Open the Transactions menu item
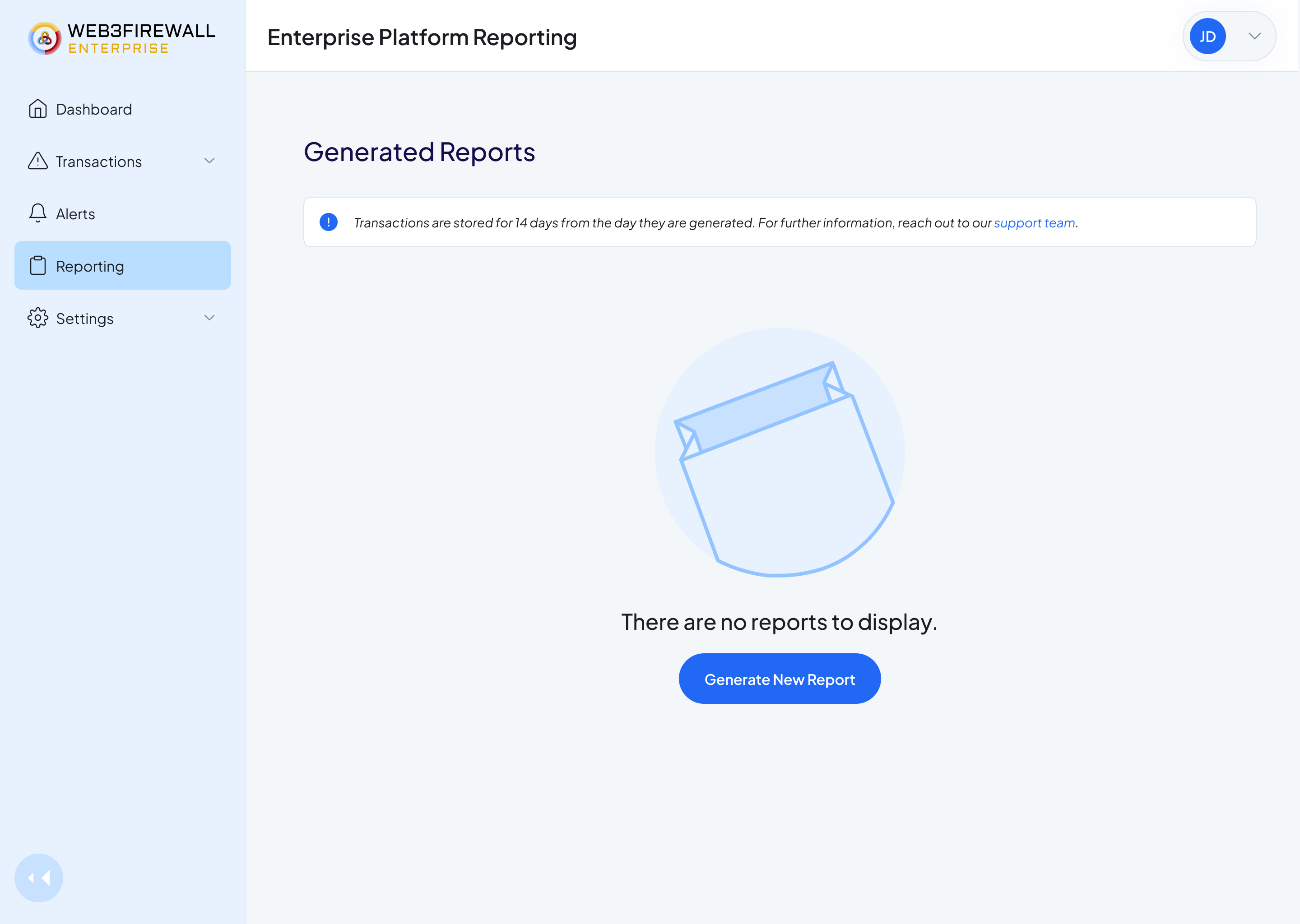The height and width of the screenshot is (924, 1300). (122, 161)
